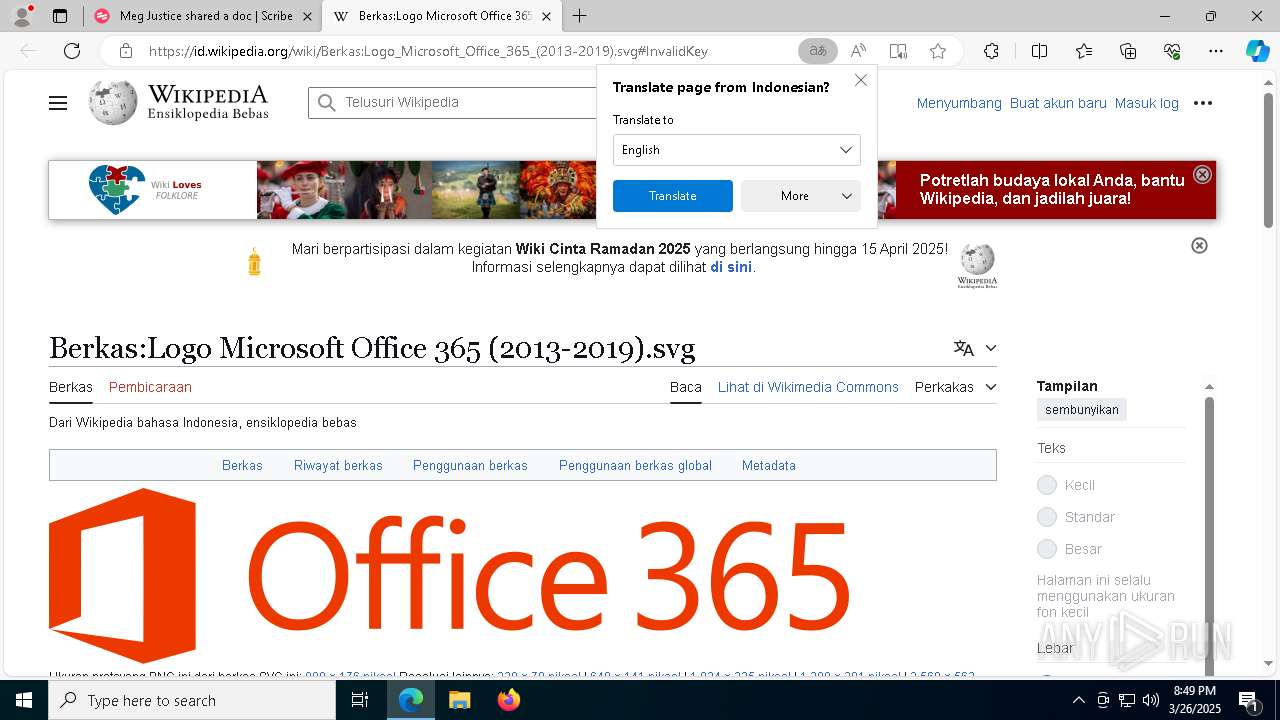Click blue Translate button
The image size is (1280, 720).
(673, 196)
